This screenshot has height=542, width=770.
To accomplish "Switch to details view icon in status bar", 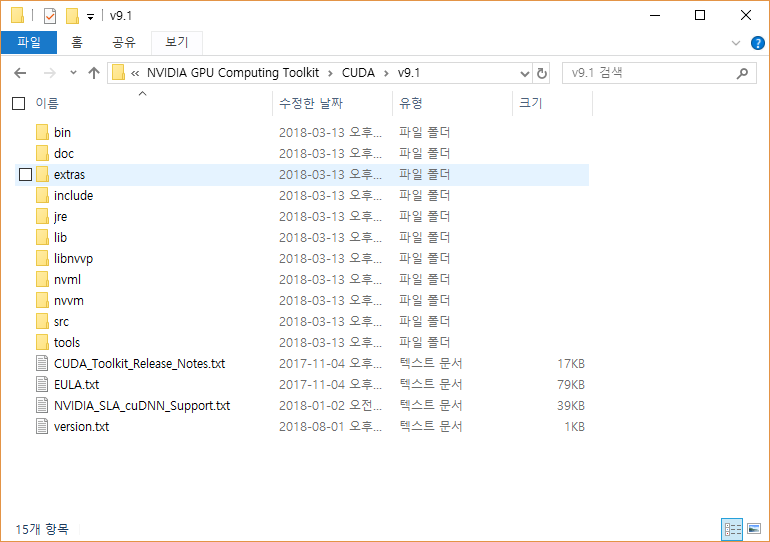I will pyautogui.click(x=731, y=528).
